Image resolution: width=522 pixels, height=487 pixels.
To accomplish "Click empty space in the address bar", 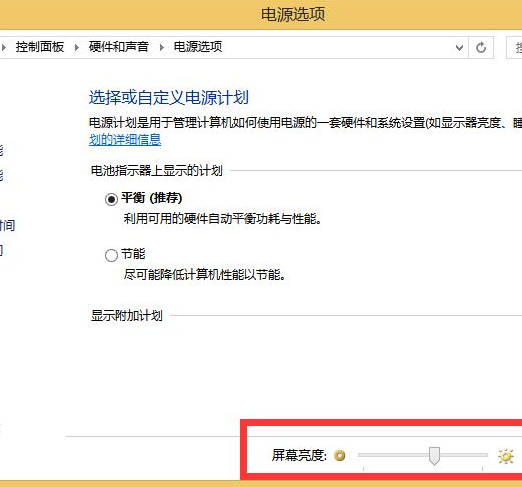I will [337, 47].
